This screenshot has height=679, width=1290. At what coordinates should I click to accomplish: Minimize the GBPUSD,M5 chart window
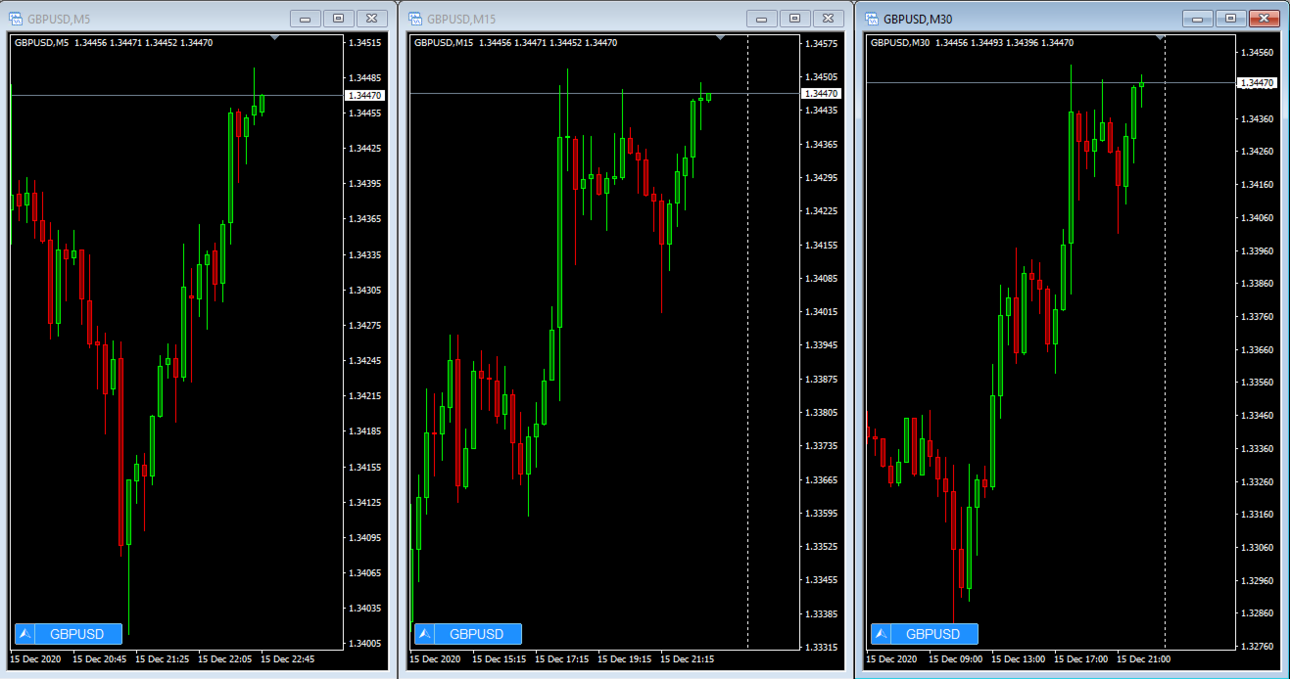click(x=305, y=19)
